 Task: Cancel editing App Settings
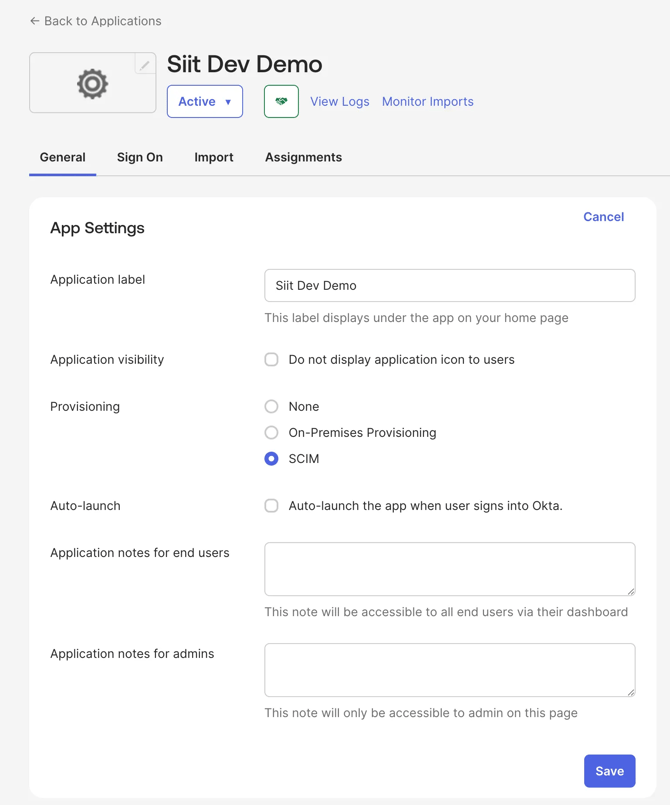coord(603,216)
